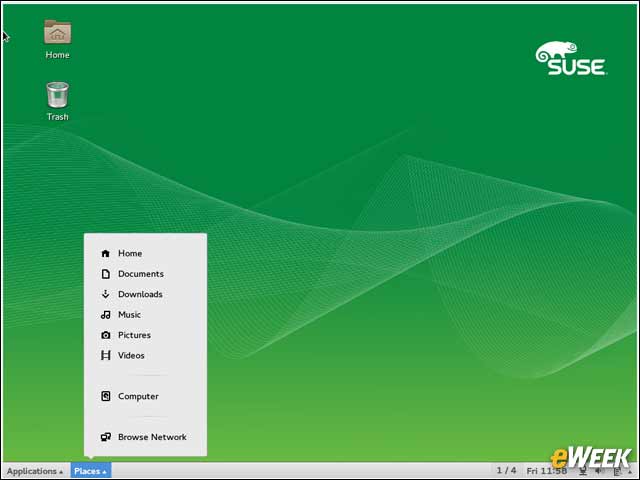Select Videos in the Places menu
Screen dimensions: 640x480
click(145, 356)
